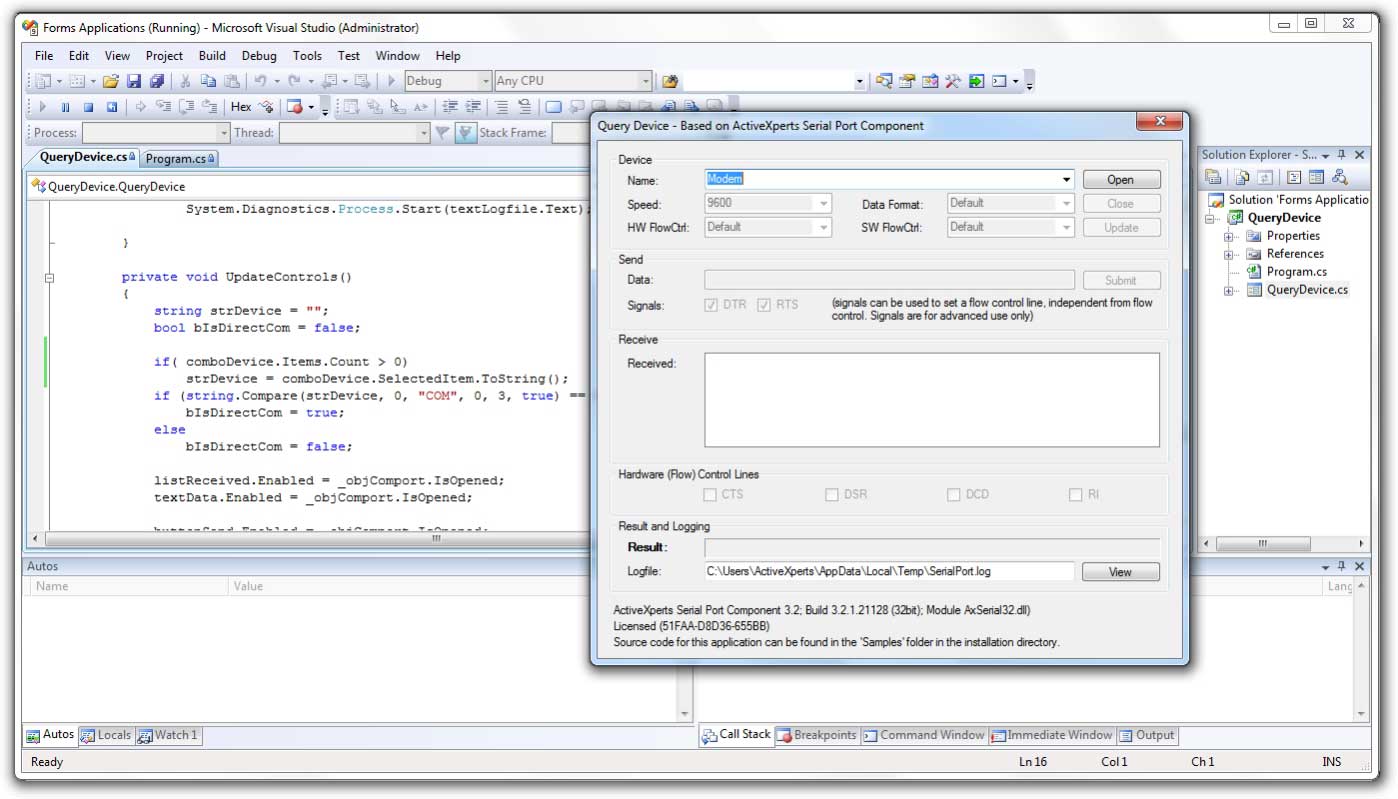This screenshot has height=799, width=1398.
Task: Open the Debug menu
Action: tap(259, 56)
